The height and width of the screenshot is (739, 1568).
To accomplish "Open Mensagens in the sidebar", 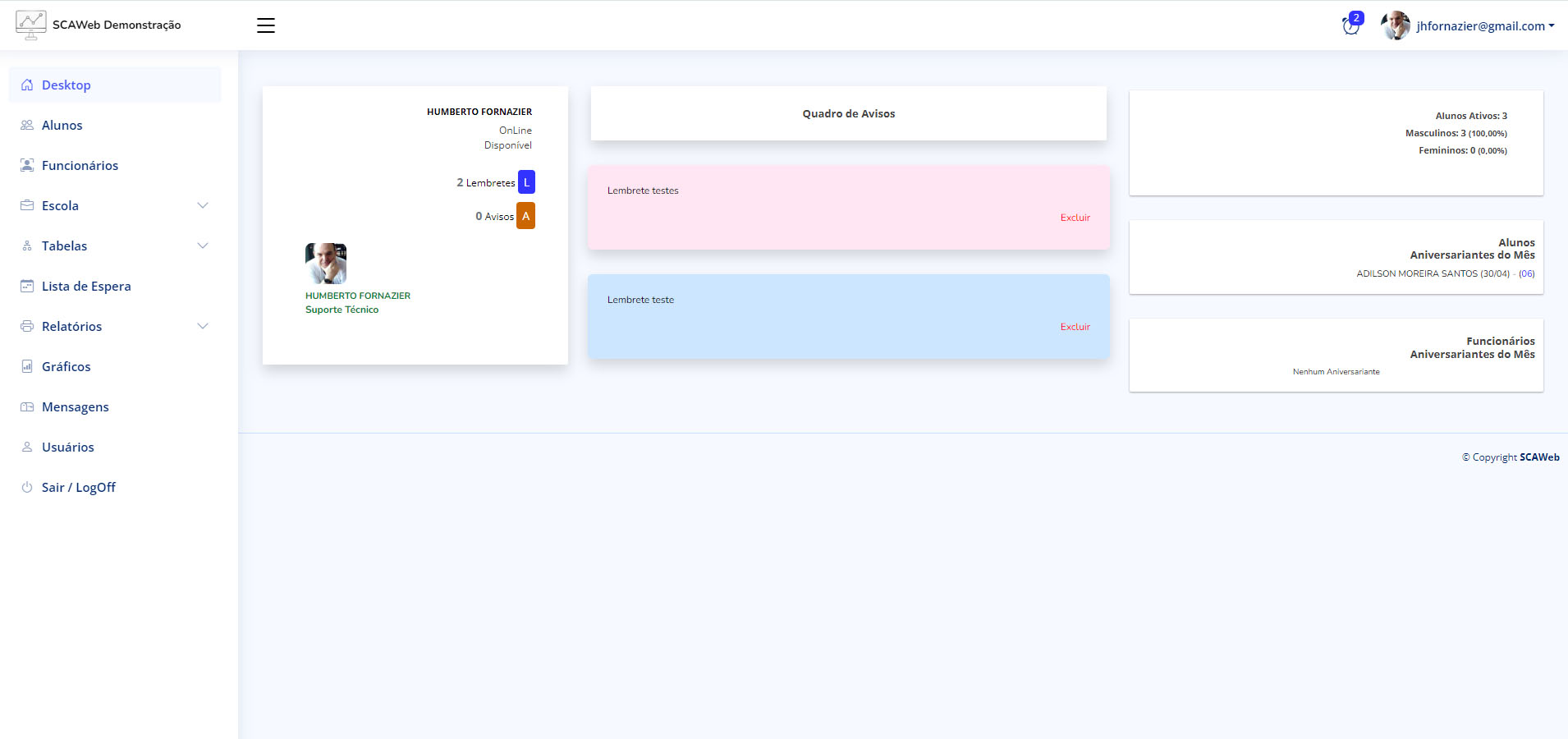I will (75, 406).
